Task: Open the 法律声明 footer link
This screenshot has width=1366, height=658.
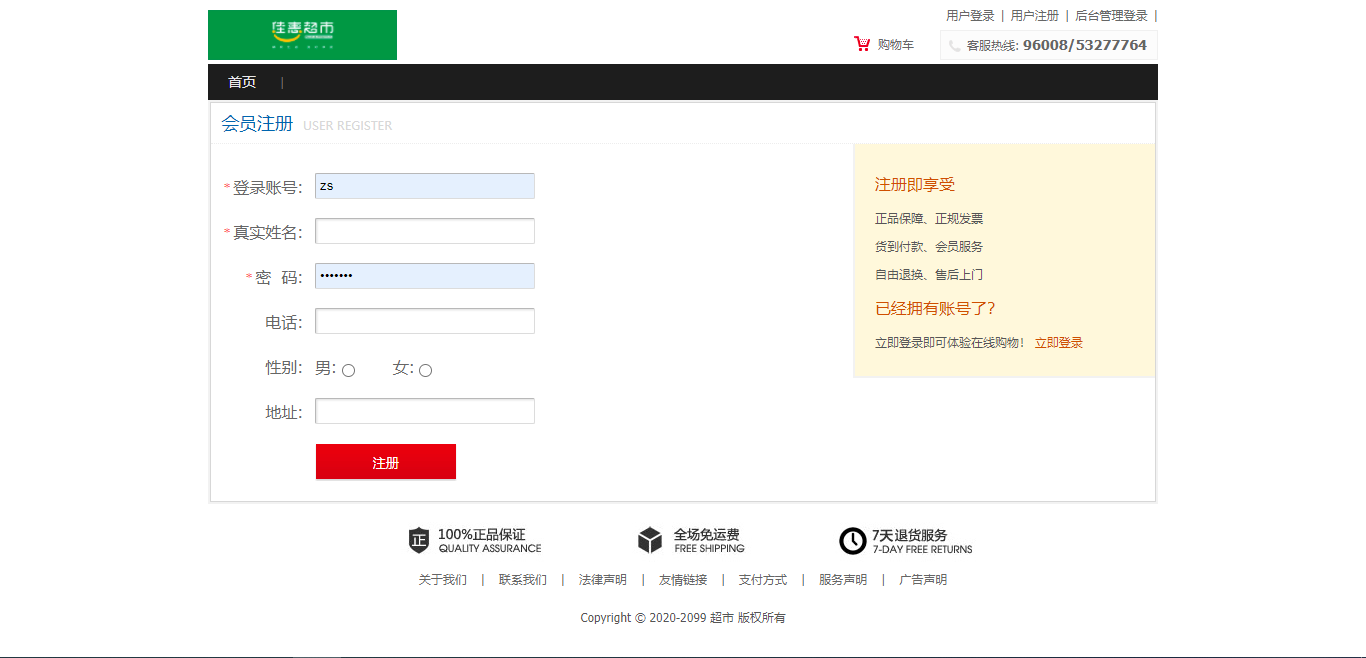Action: 603,580
